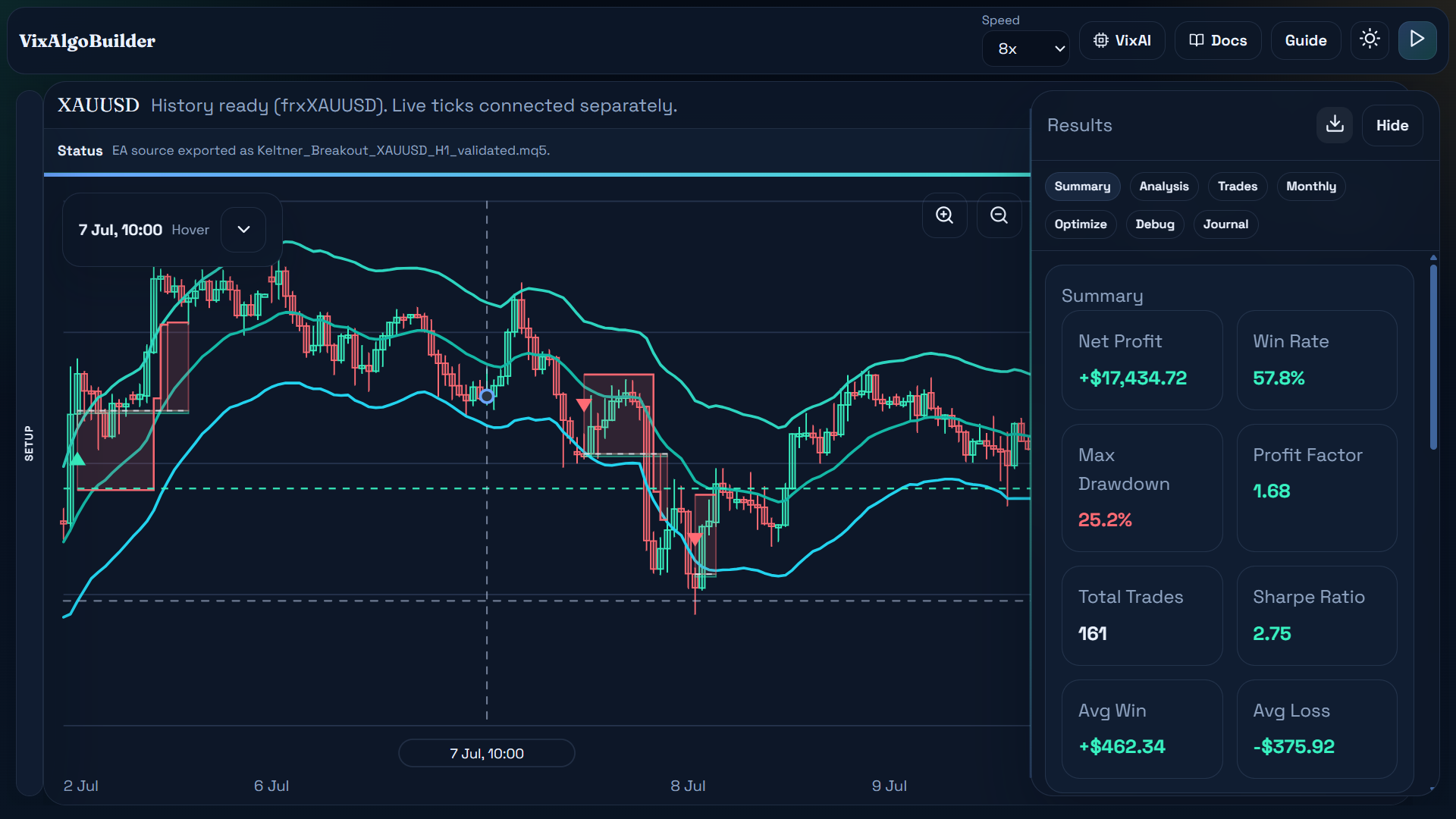
Task: Hide the Results panel
Action: click(x=1392, y=126)
